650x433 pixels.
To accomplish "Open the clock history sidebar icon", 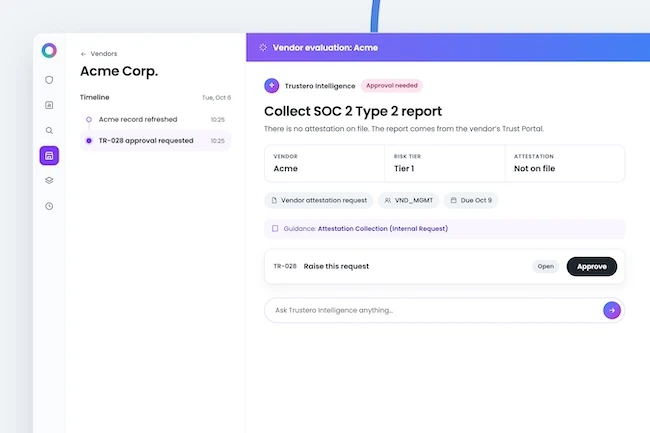I will tap(49, 206).
